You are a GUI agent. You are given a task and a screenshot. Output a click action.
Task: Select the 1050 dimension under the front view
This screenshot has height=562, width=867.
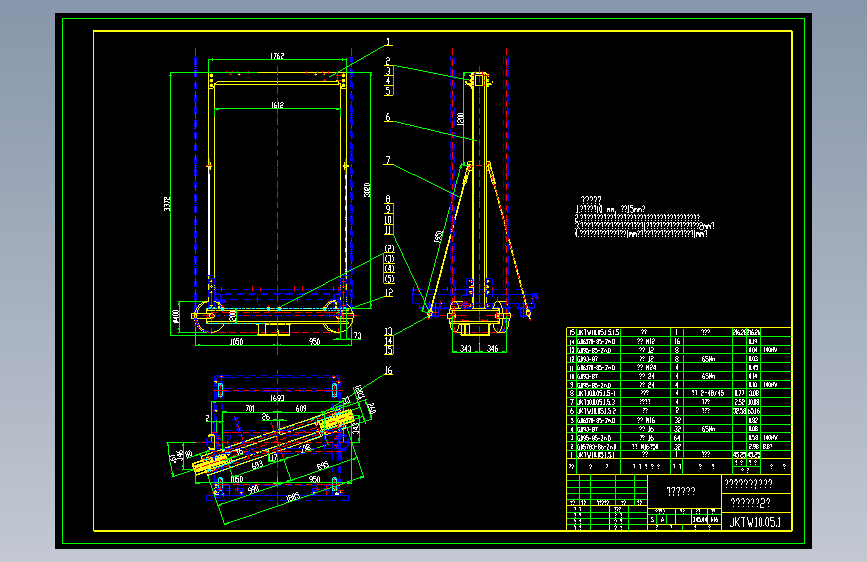pyautogui.click(x=236, y=342)
